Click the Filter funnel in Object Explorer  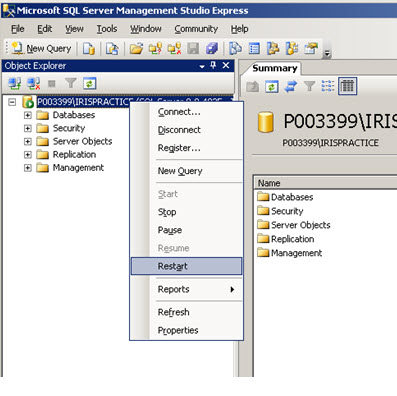71,83
